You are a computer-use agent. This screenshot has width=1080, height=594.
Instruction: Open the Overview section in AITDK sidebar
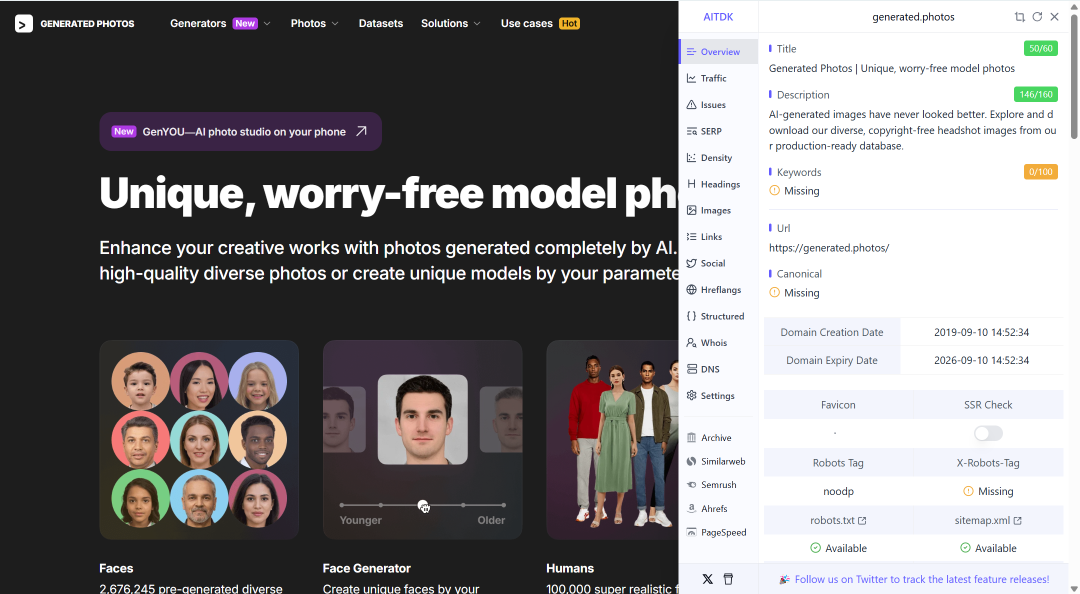tap(718, 52)
